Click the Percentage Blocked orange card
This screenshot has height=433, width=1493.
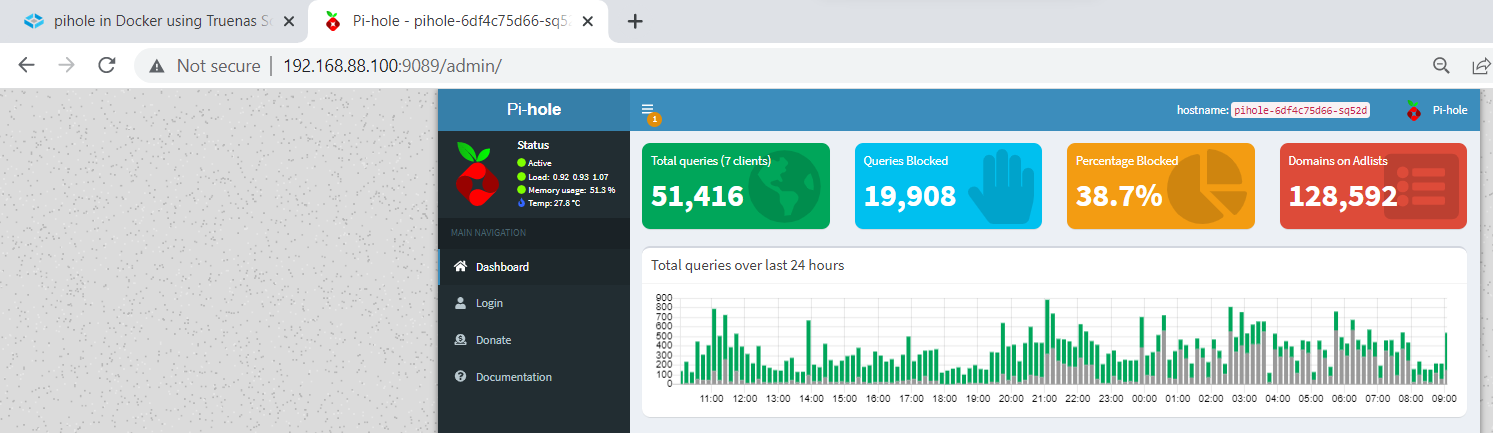point(1161,186)
